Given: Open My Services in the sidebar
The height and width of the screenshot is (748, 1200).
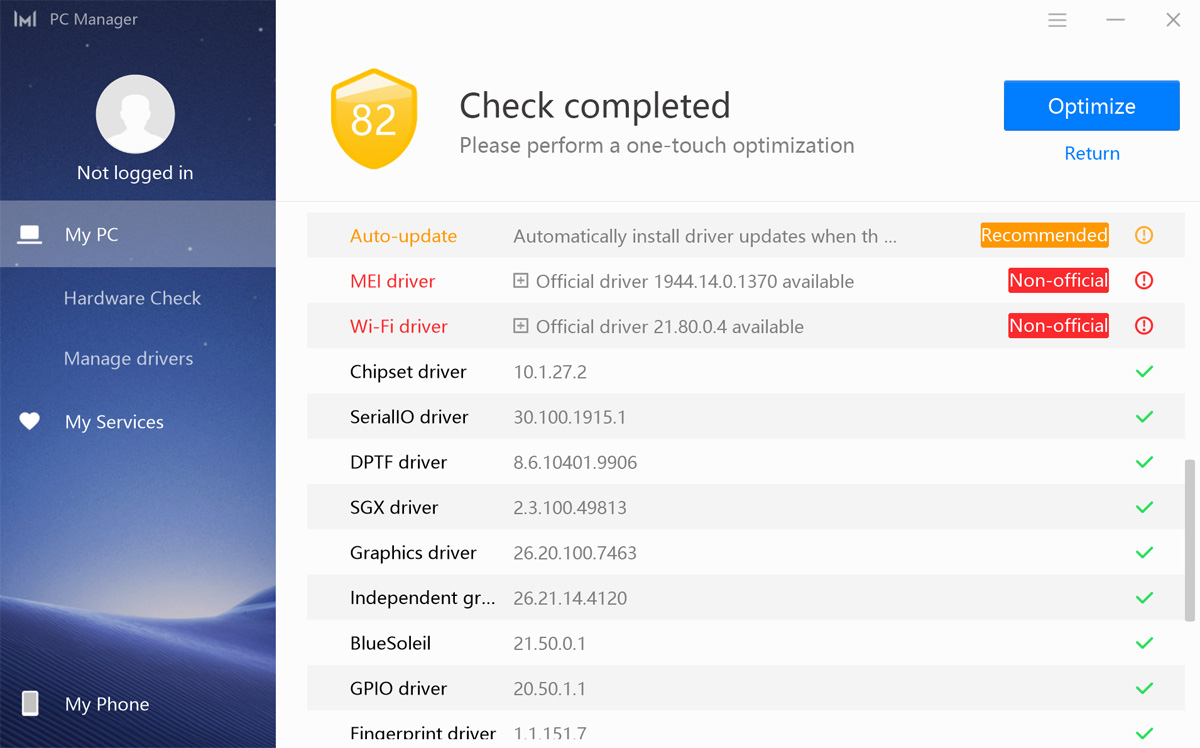Looking at the screenshot, I should coord(114,422).
